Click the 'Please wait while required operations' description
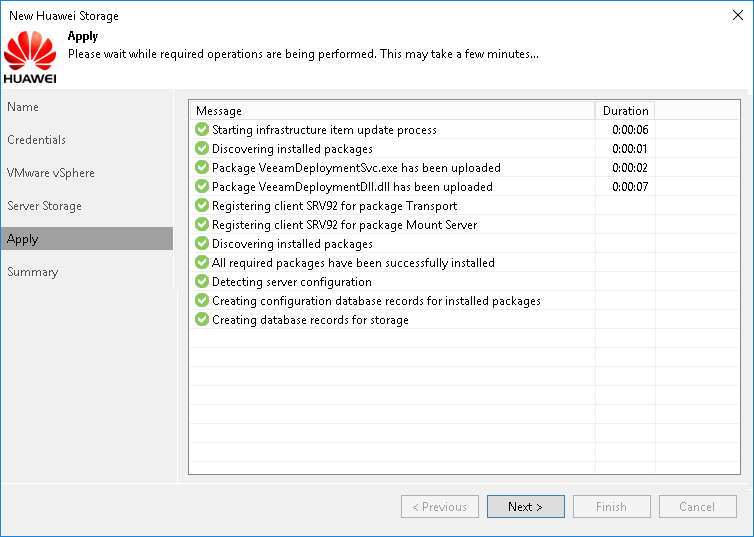 (x=303, y=54)
